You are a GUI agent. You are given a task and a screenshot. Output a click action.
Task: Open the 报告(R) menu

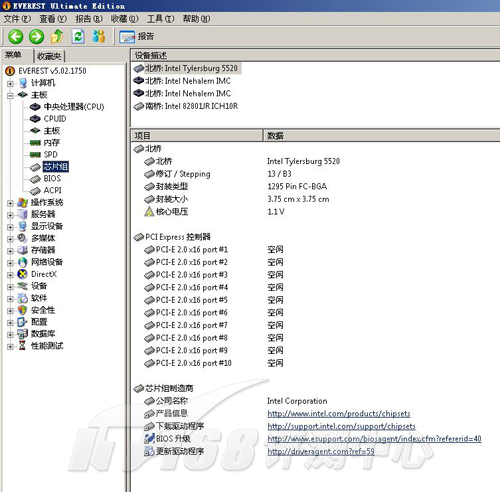(88, 19)
